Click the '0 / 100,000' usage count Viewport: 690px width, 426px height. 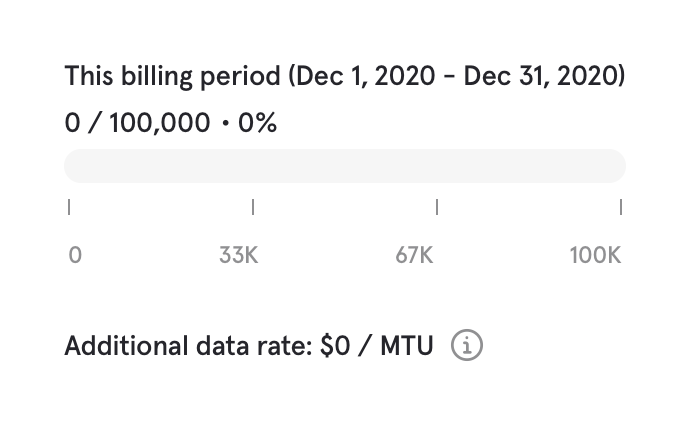137,124
